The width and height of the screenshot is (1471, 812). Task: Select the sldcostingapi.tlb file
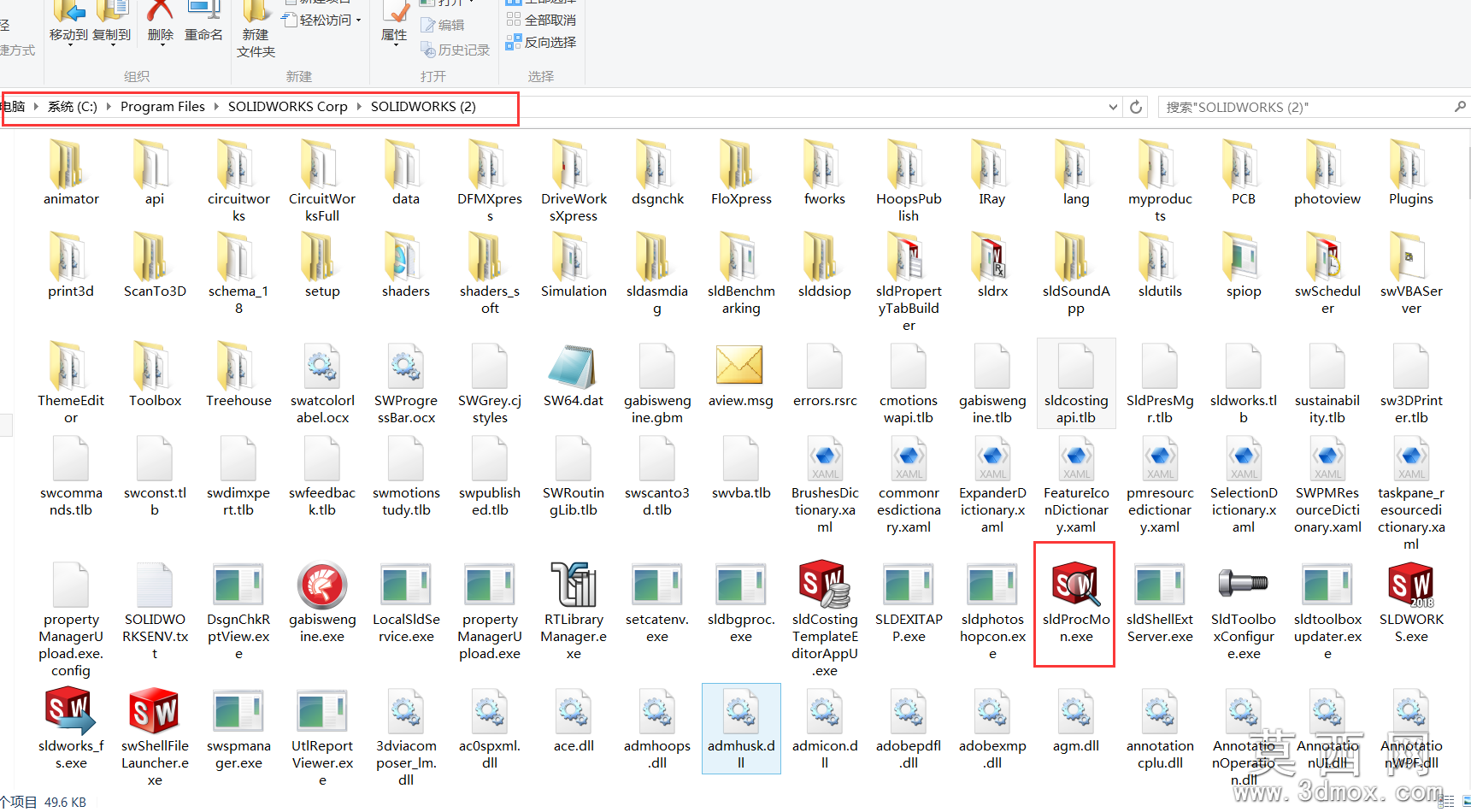[x=1076, y=384]
